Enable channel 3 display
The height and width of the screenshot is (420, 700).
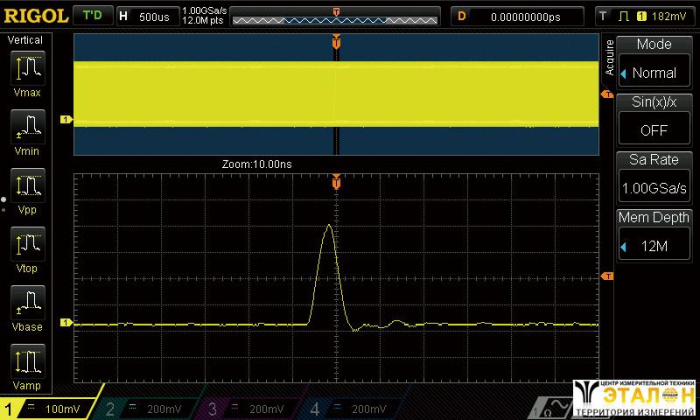[249, 409]
